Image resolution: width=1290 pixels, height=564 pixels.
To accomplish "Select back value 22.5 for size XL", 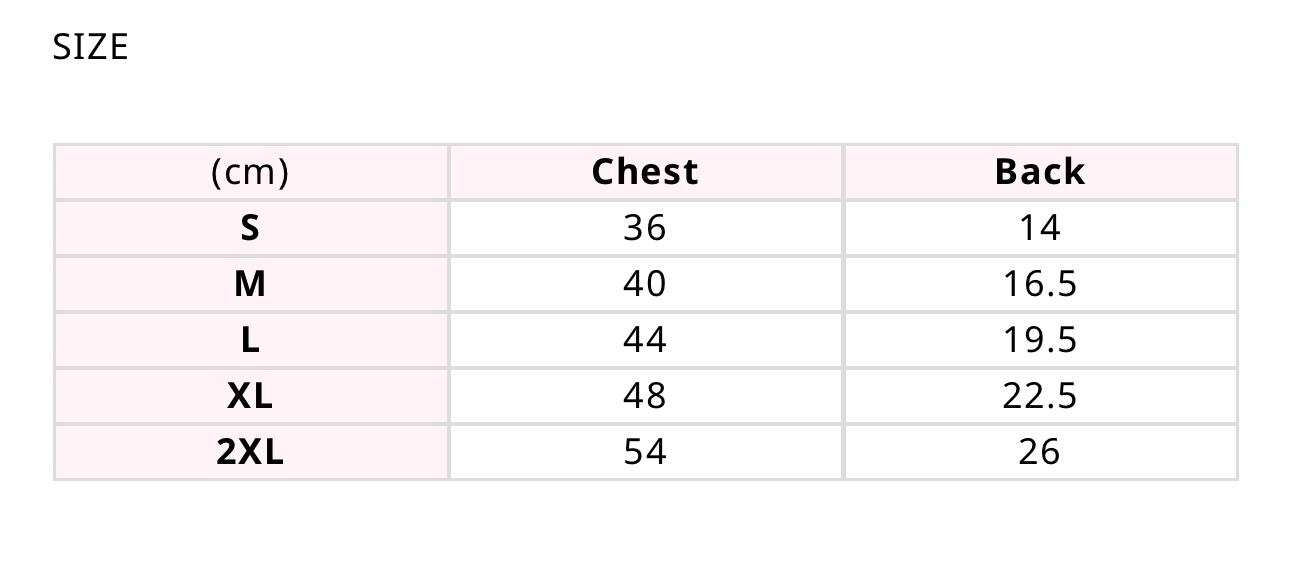I will [x=1039, y=397].
